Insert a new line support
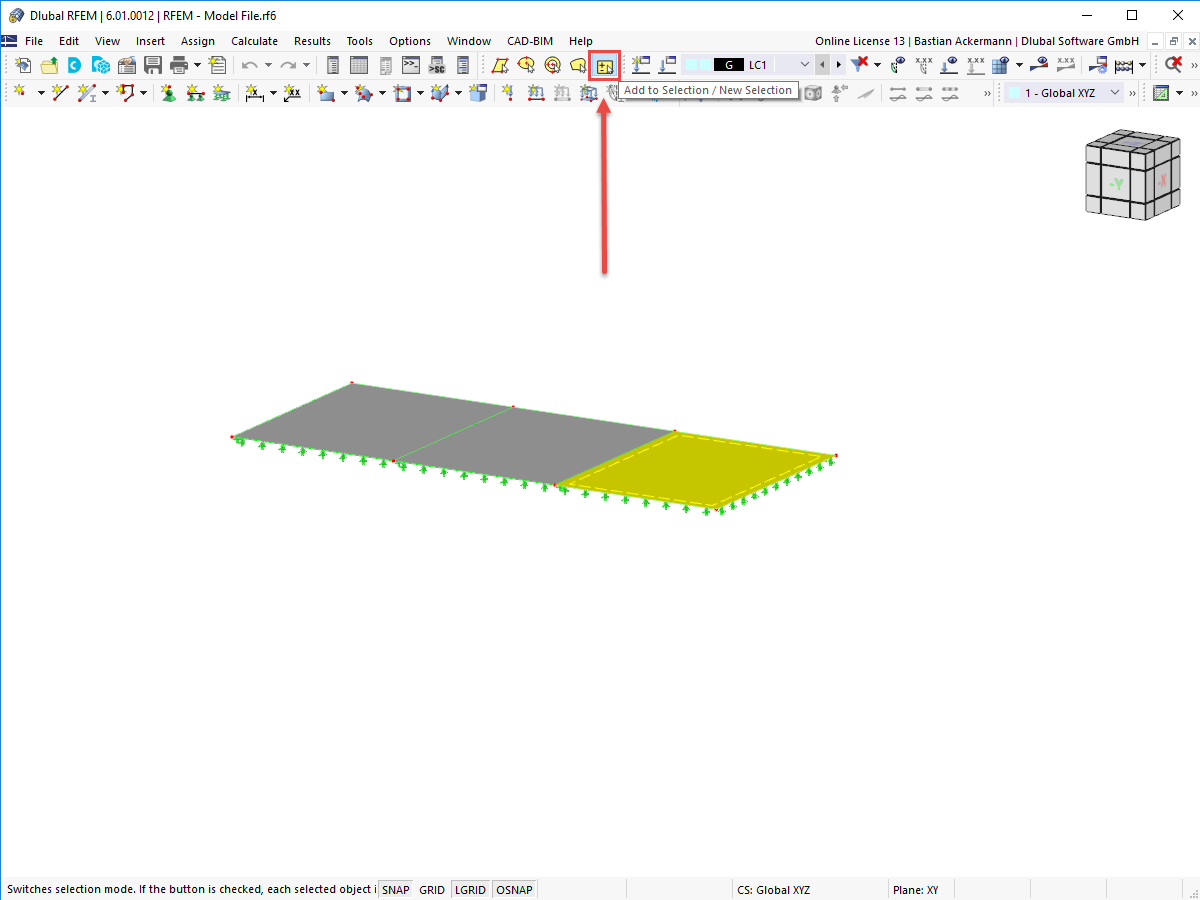The width and height of the screenshot is (1200, 900). (x=195, y=93)
